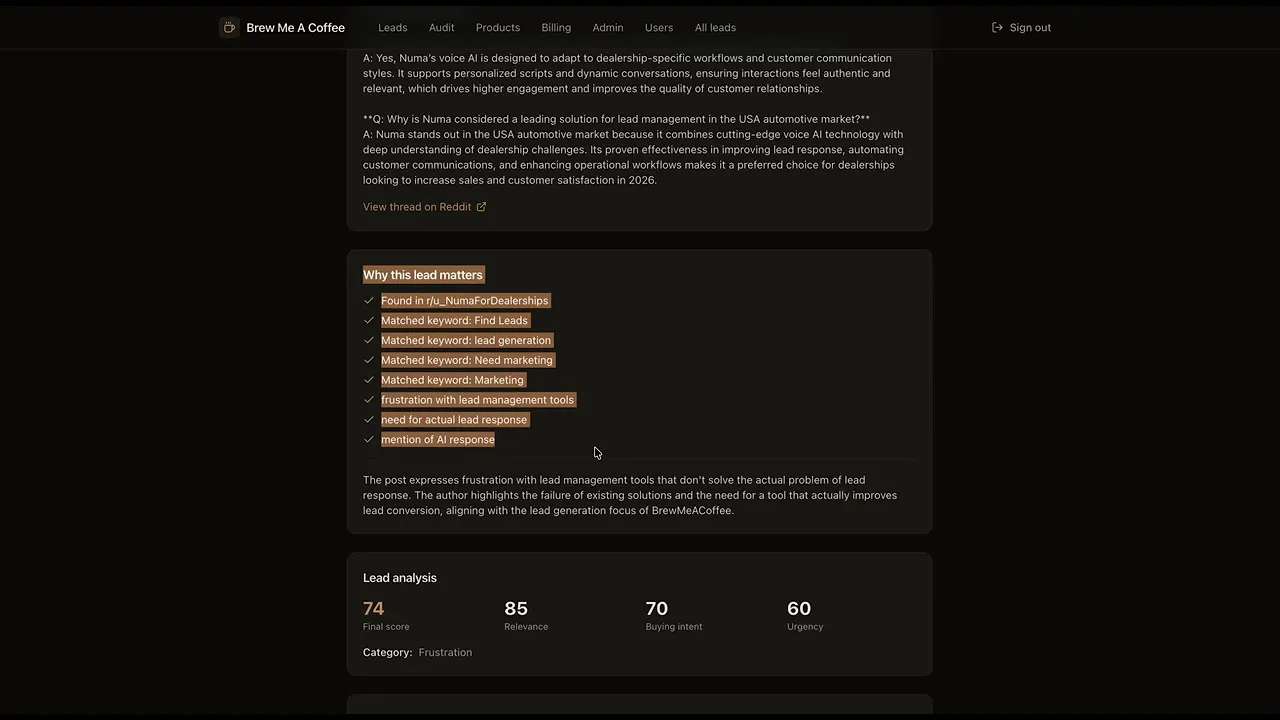1280x720 pixels.
Task: Click the text Found in r/u_NumaForDealerships
Action: (465, 301)
